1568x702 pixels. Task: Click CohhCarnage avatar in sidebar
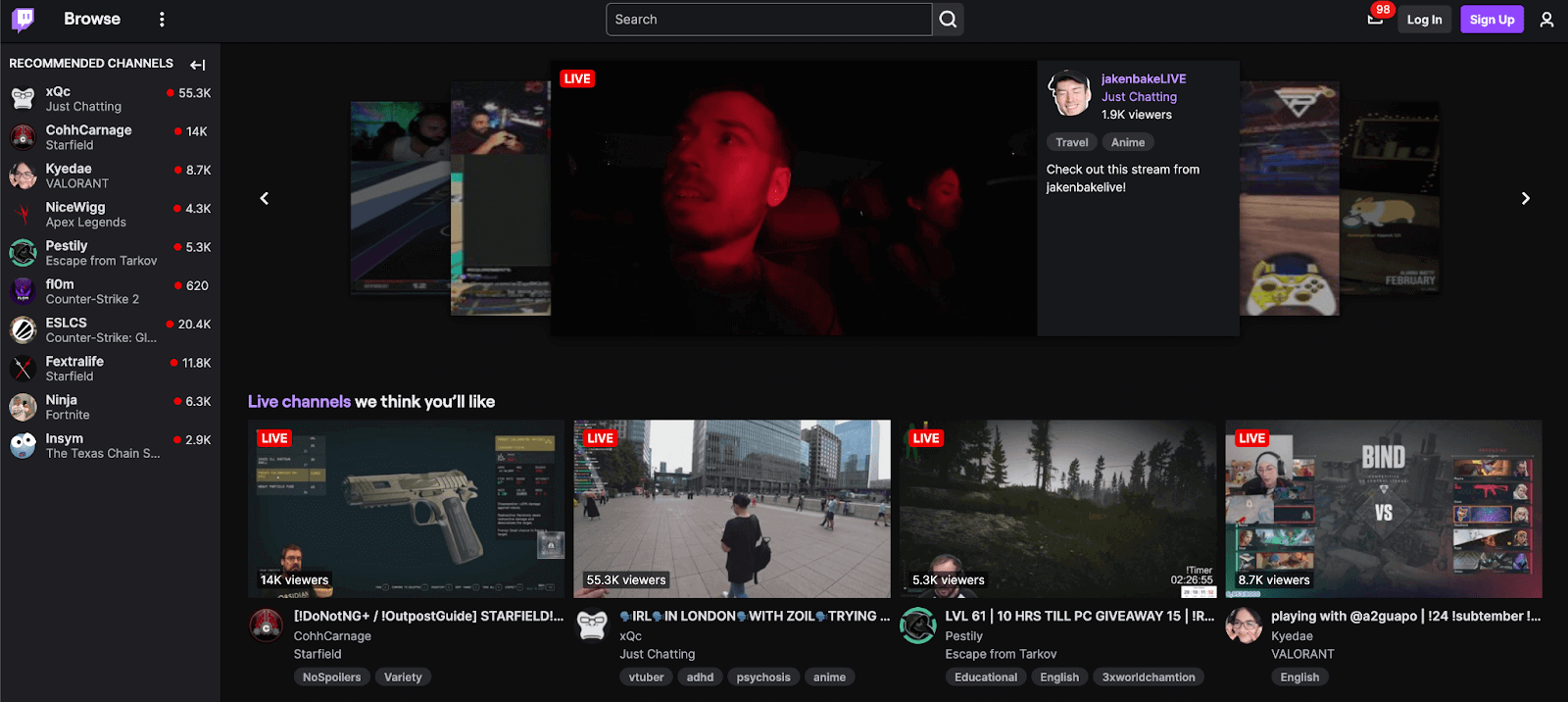pyautogui.click(x=24, y=137)
